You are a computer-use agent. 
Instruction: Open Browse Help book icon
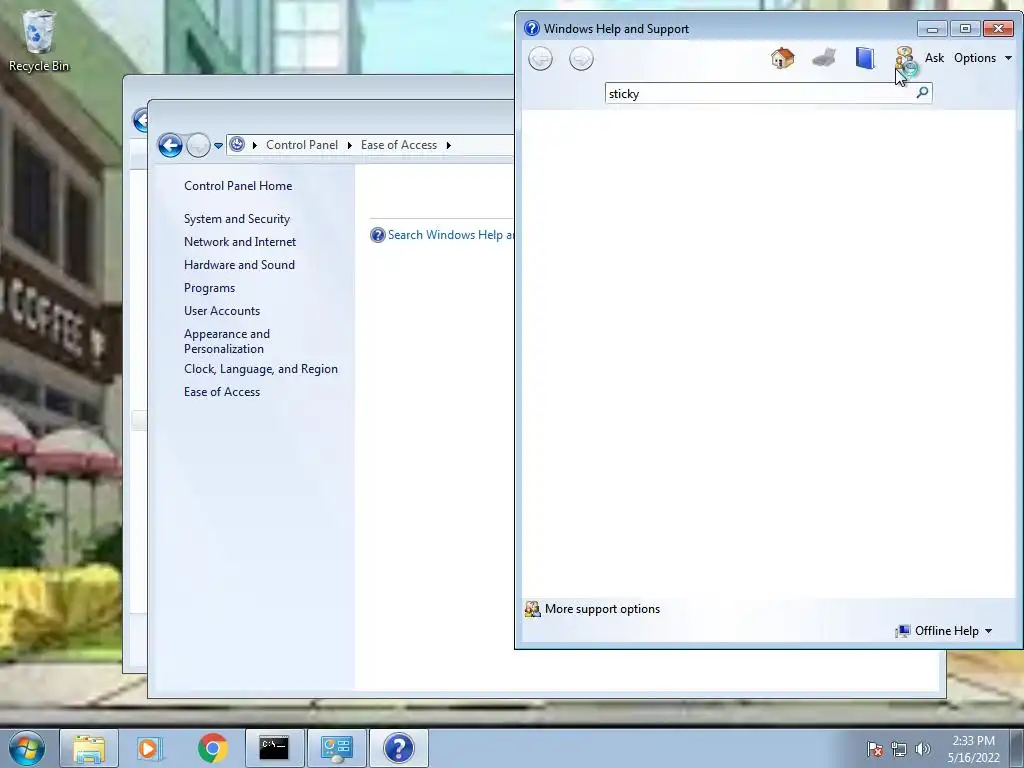(865, 58)
